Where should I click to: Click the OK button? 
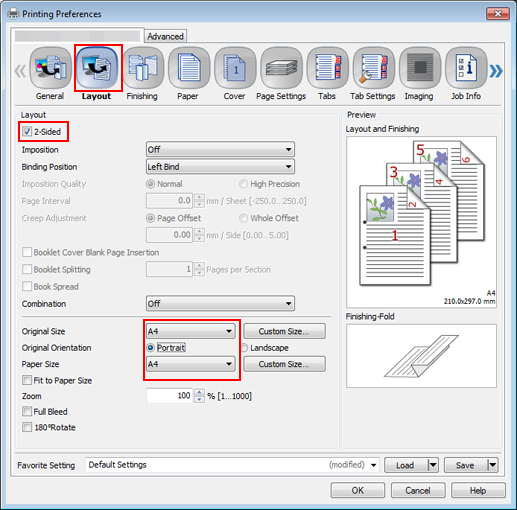[358, 490]
